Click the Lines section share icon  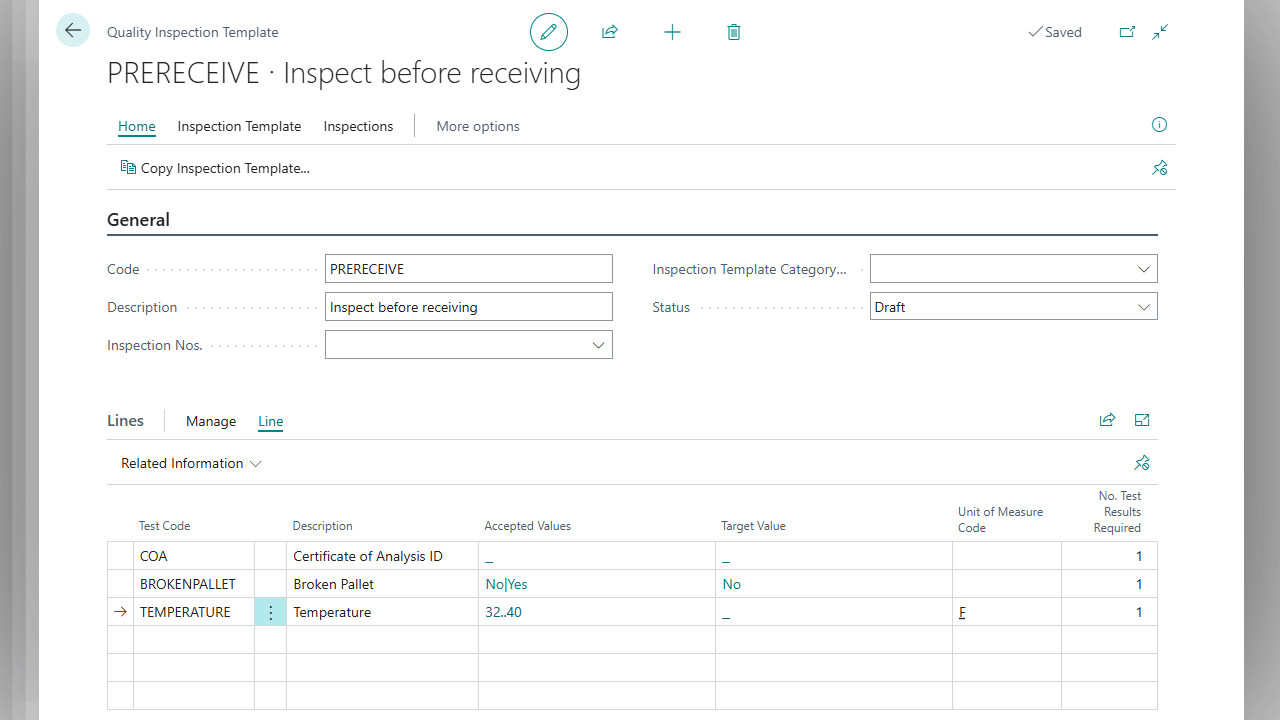click(1107, 420)
